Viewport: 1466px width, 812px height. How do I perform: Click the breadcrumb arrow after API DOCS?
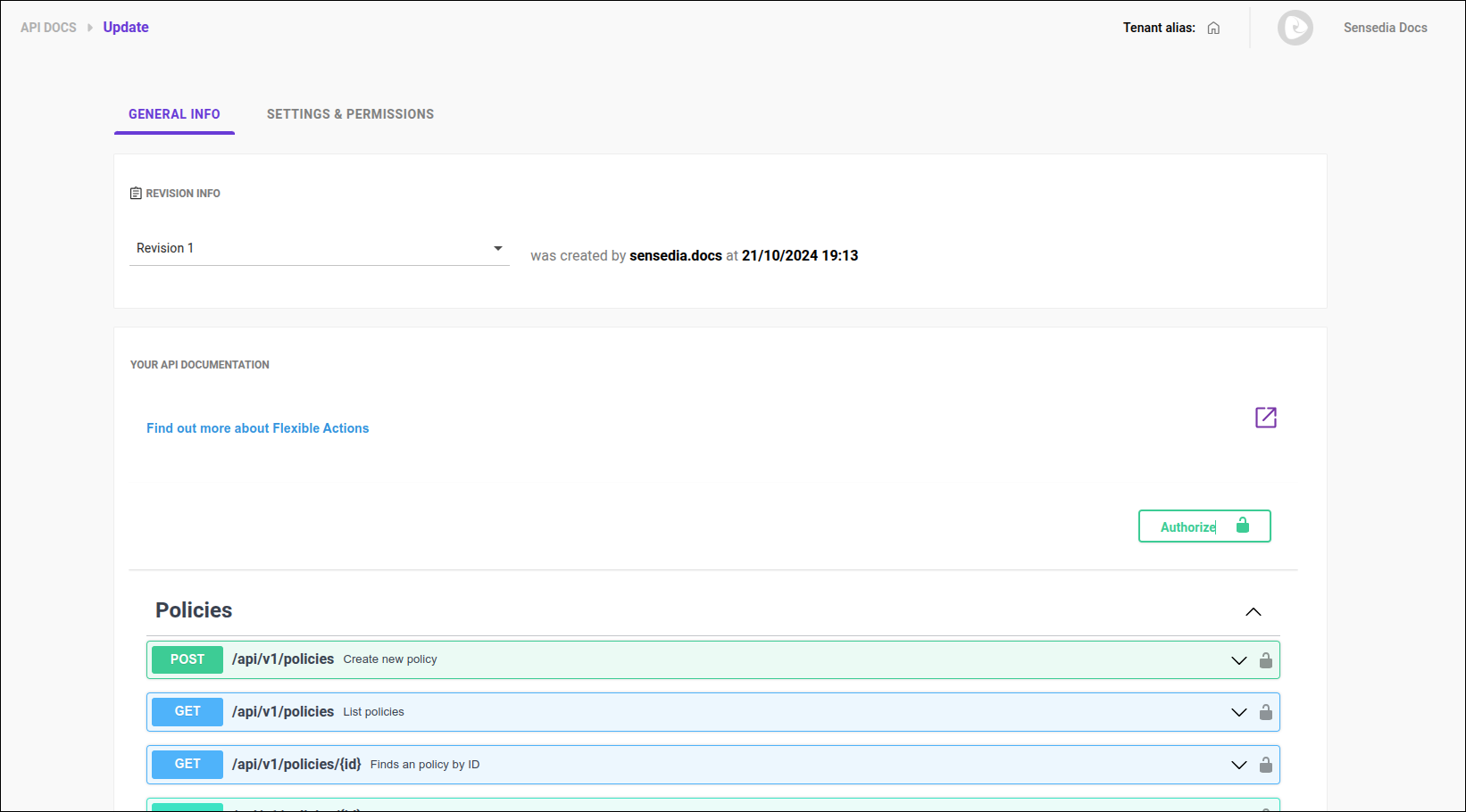[x=90, y=28]
